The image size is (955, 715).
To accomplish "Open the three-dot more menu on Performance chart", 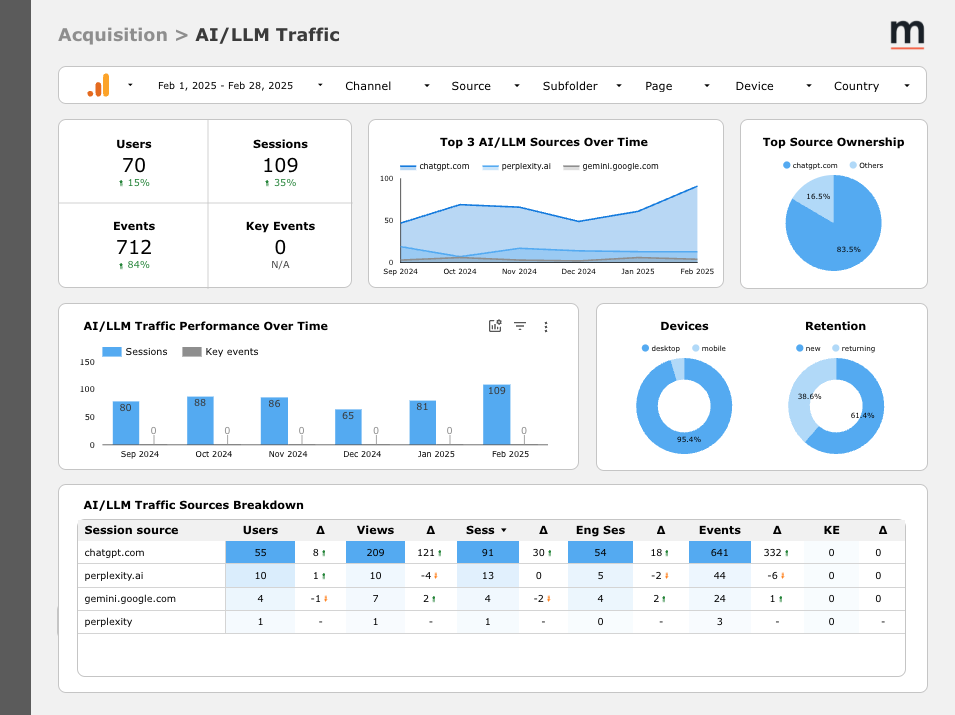I will (546, 327).
